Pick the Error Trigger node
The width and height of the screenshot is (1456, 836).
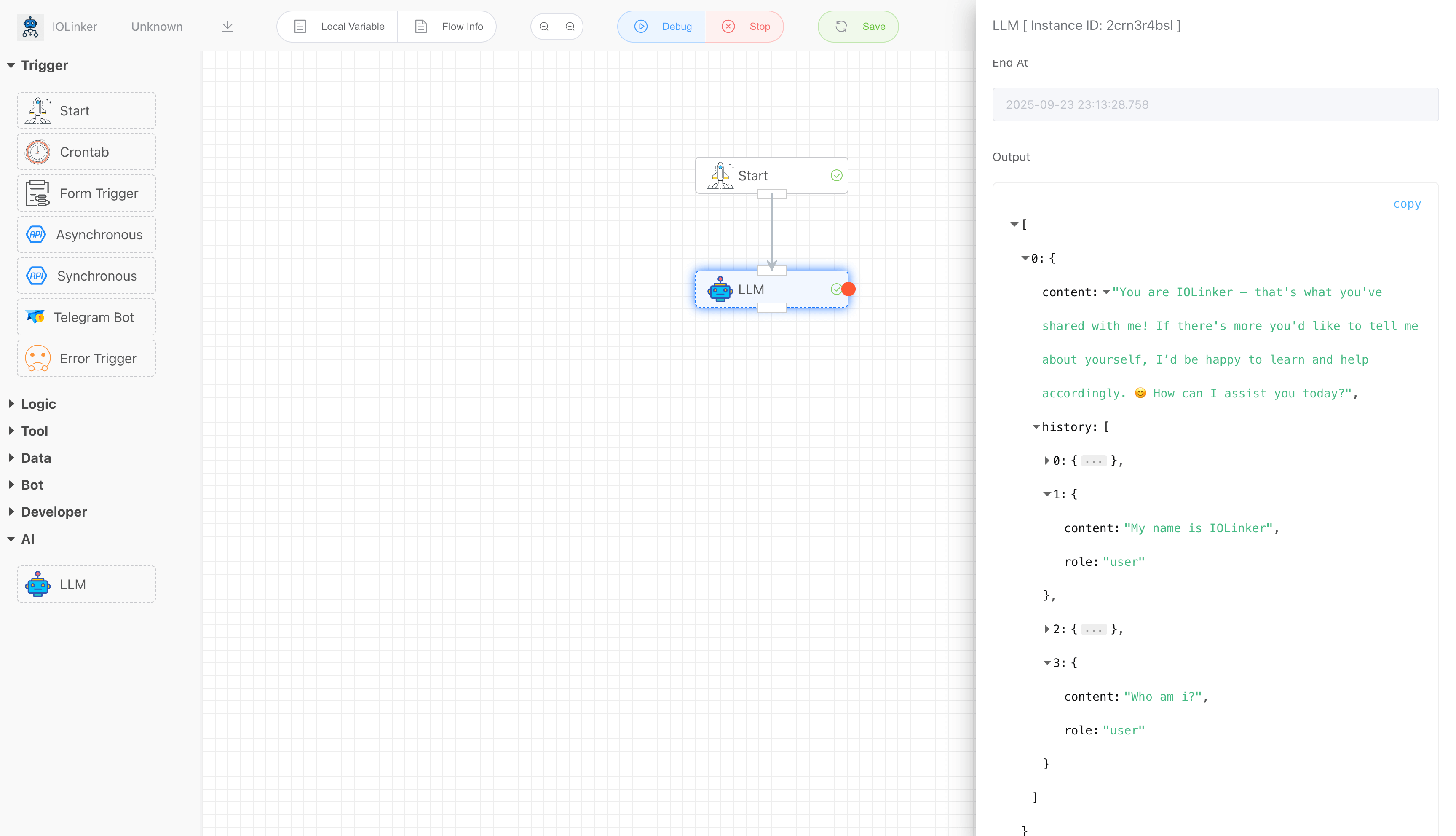[x=86, y=358]
